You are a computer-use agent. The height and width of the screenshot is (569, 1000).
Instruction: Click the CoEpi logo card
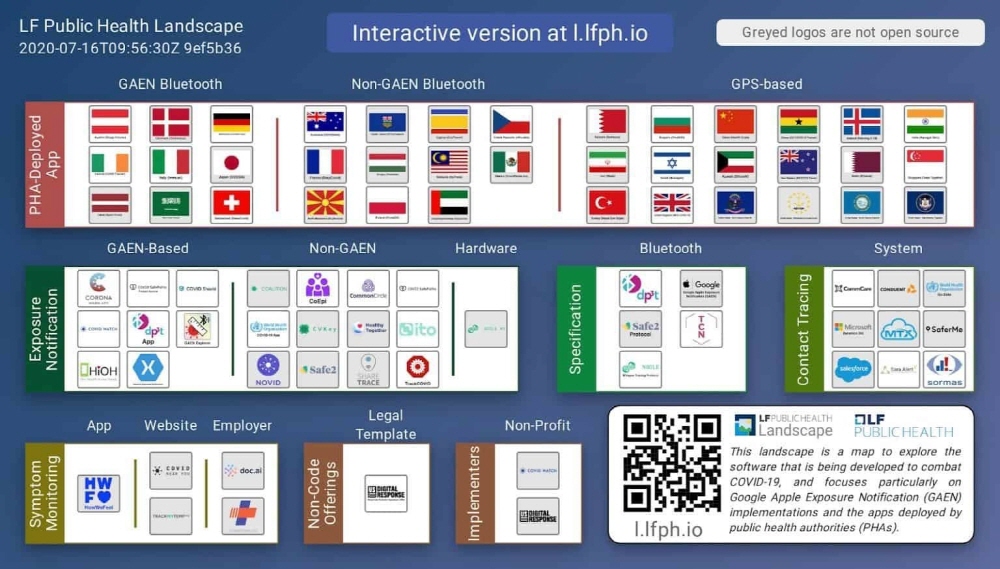pos(318,288)
